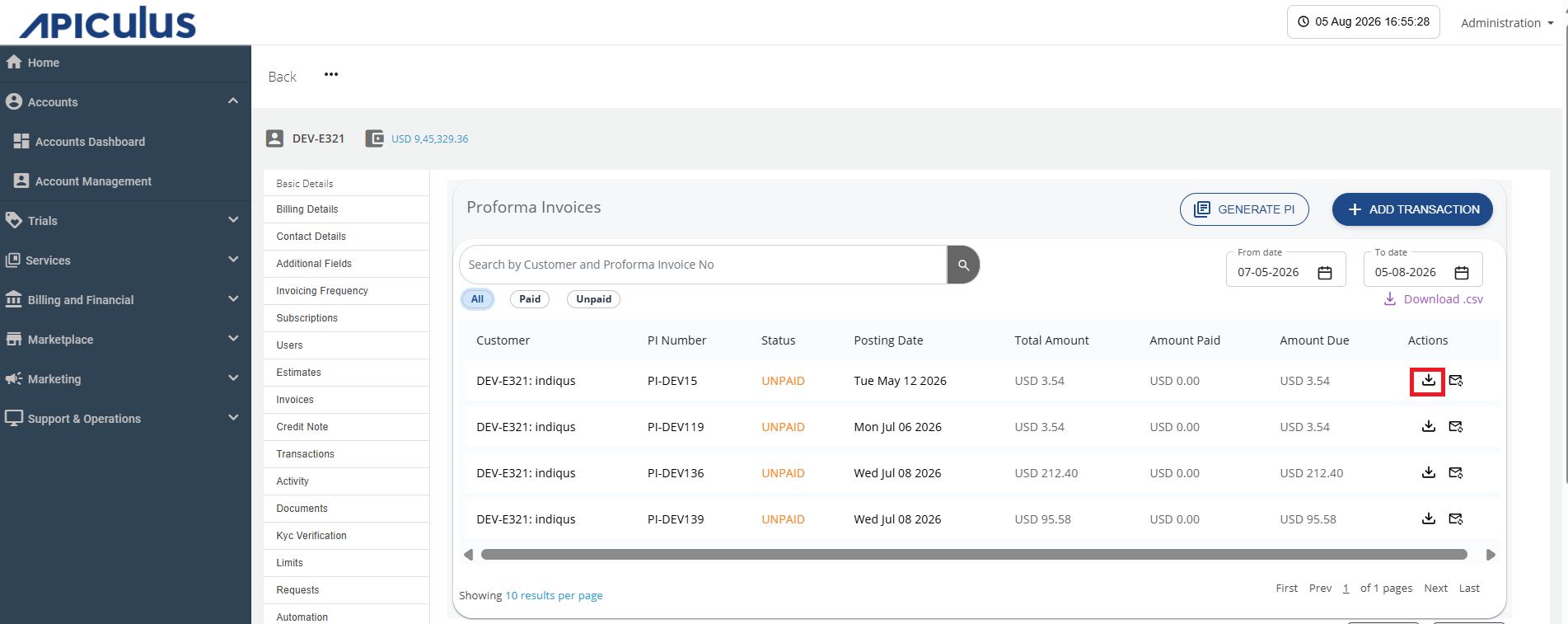This screenshot has width=1568, height=624.
Task: Click the Account Management icon
Action: [x=21, y=181]
